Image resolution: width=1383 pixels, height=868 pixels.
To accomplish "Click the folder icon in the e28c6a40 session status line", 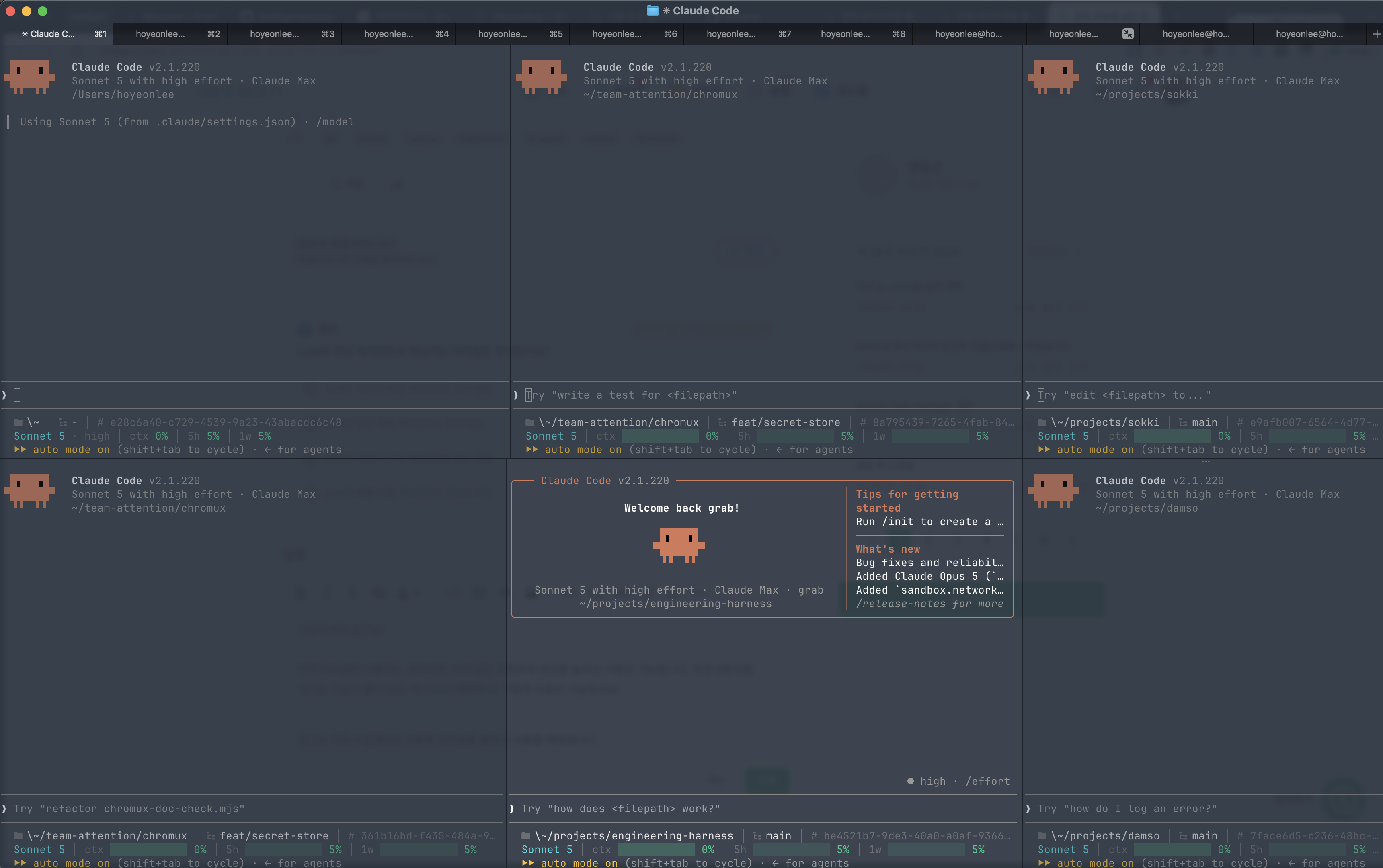I will pos(18,422).
